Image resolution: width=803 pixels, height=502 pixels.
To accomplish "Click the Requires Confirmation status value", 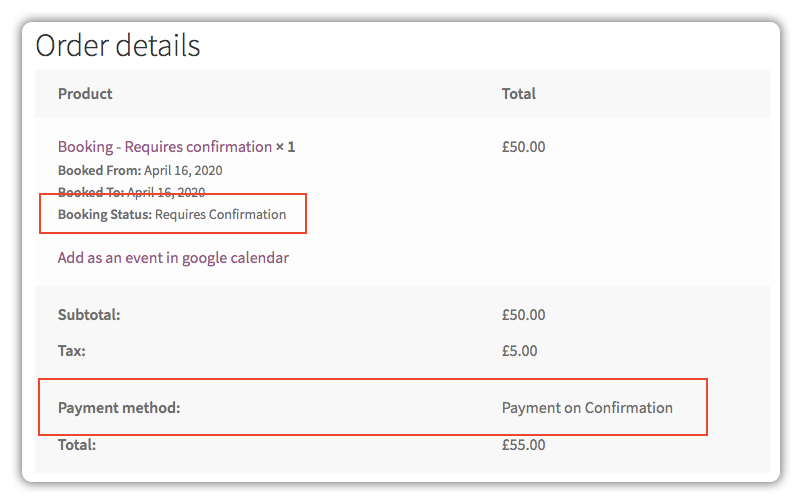I will [x=221, y=215].
